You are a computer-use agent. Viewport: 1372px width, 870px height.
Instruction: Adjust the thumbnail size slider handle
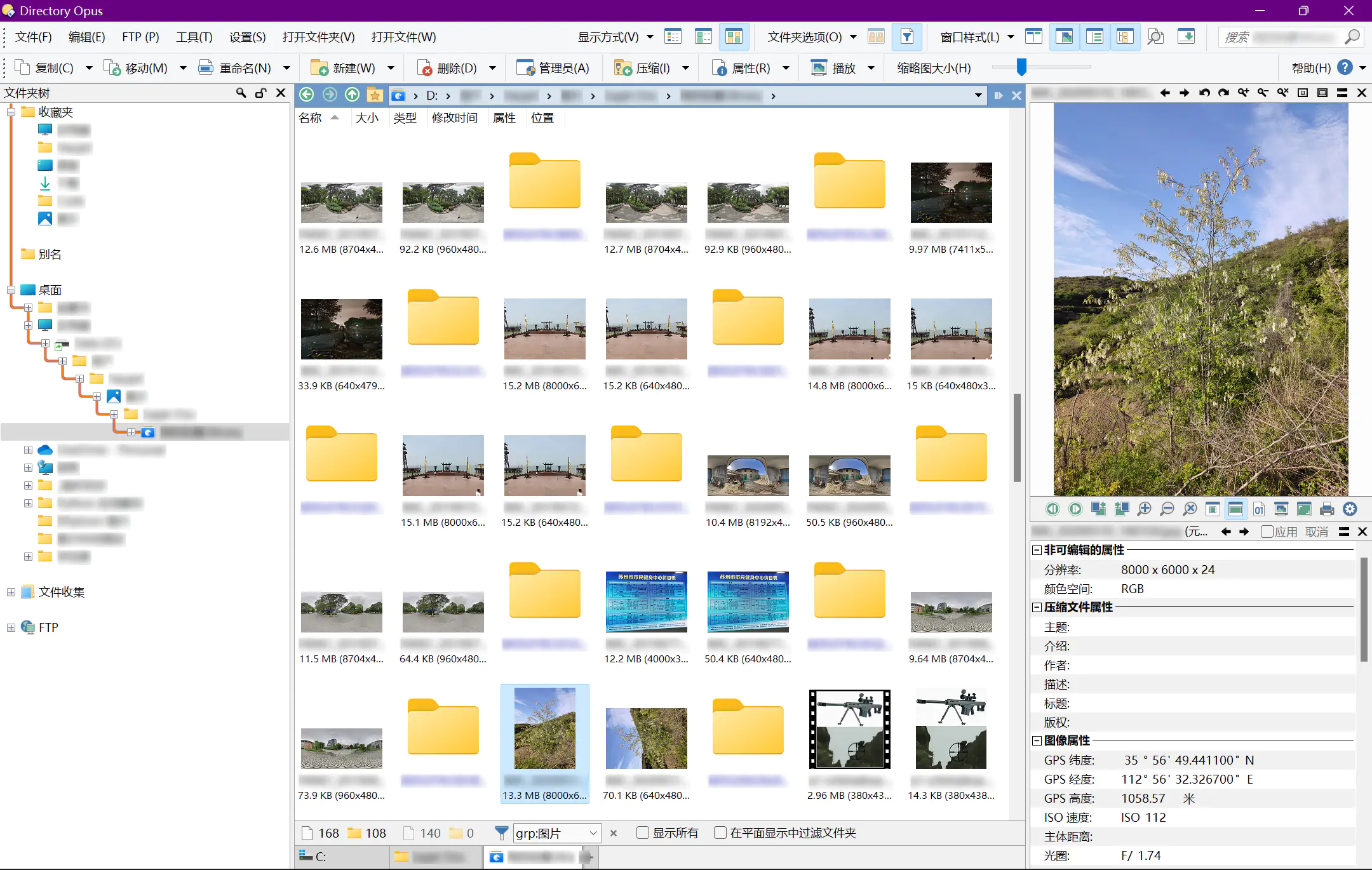coord(1021,67)
